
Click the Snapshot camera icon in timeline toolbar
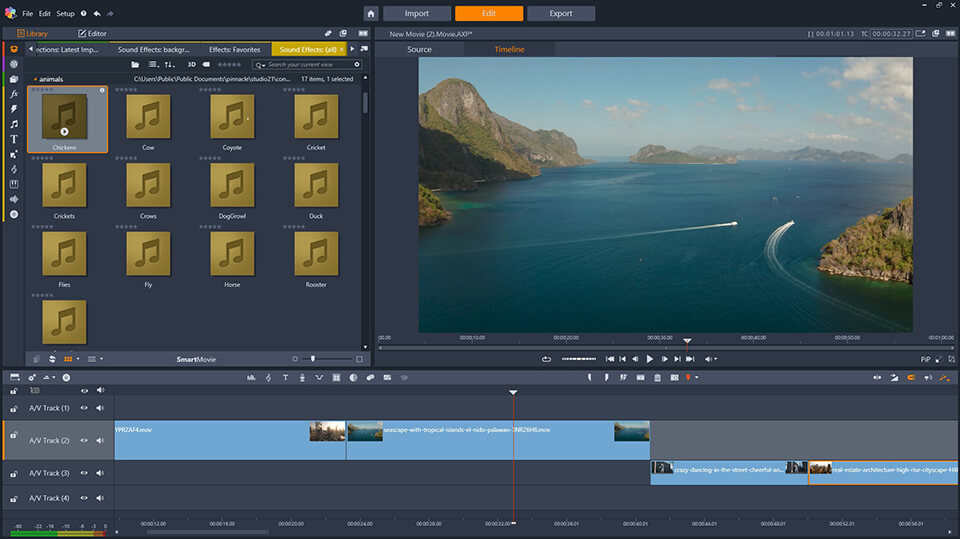pyautogui.click(x=674, y=378)
